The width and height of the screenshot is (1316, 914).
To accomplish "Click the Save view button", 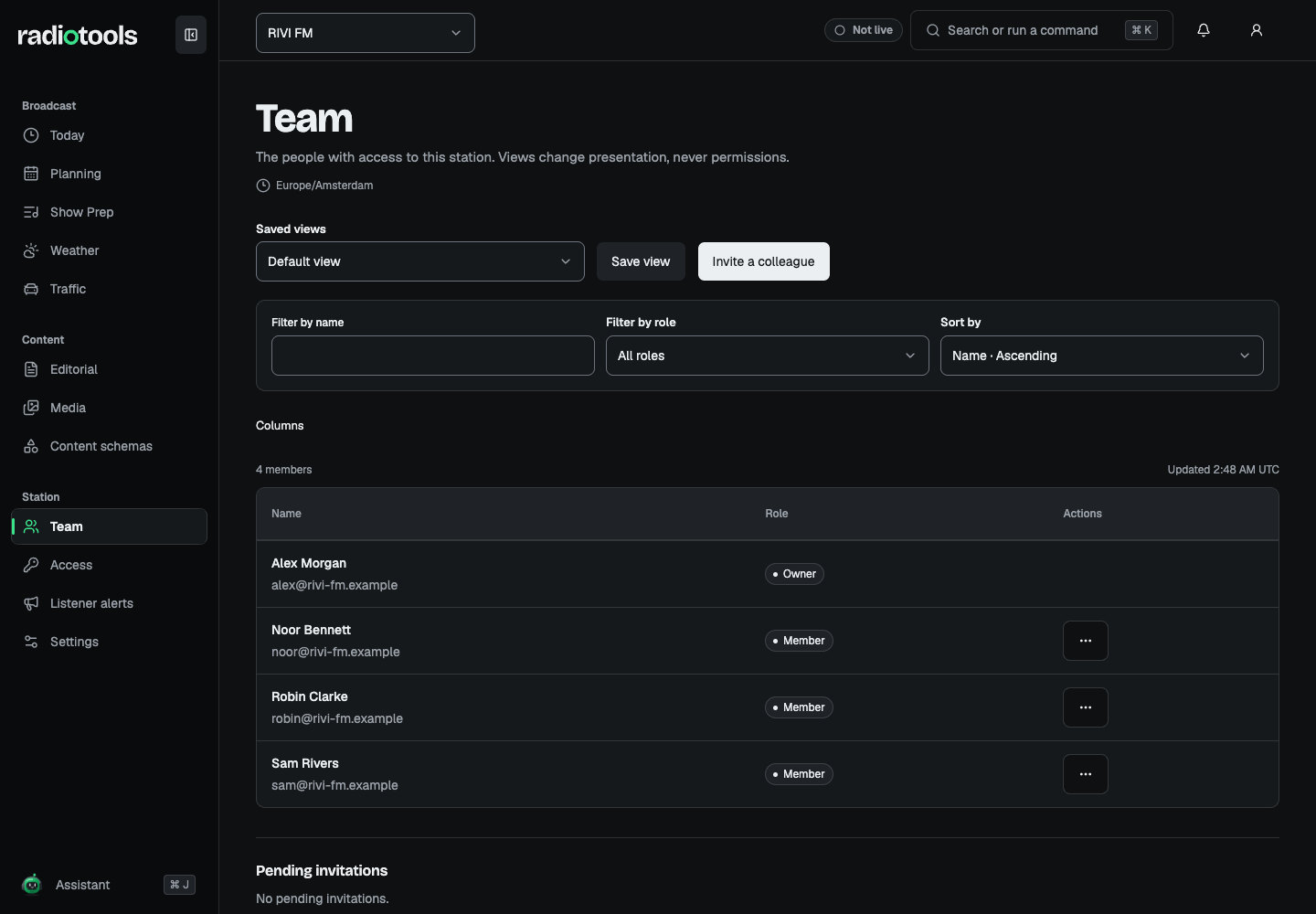I will (x=641, y=261).
